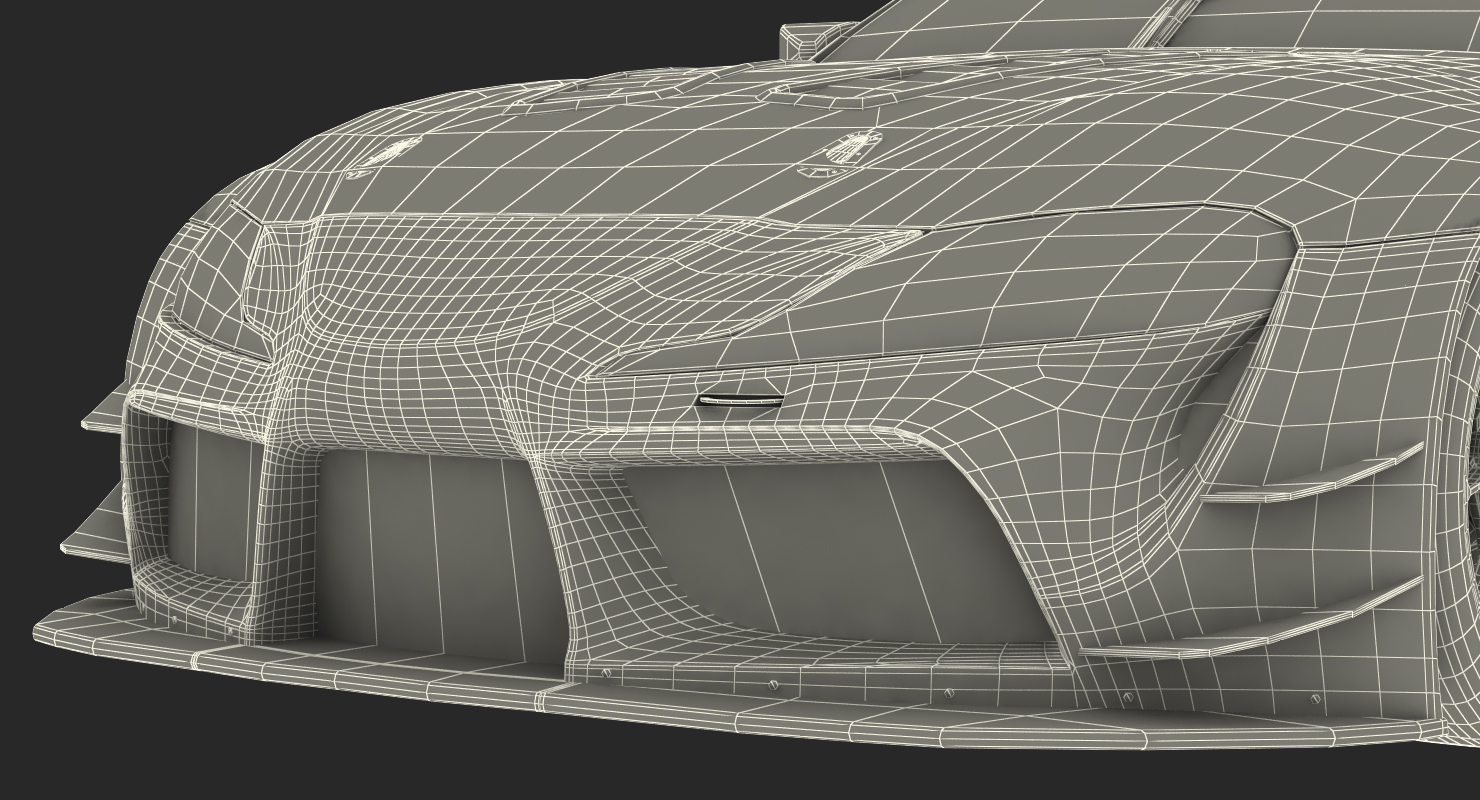Select the small side marker light slit
This screenshot has height=800, width=1480.
pos(739,400)
